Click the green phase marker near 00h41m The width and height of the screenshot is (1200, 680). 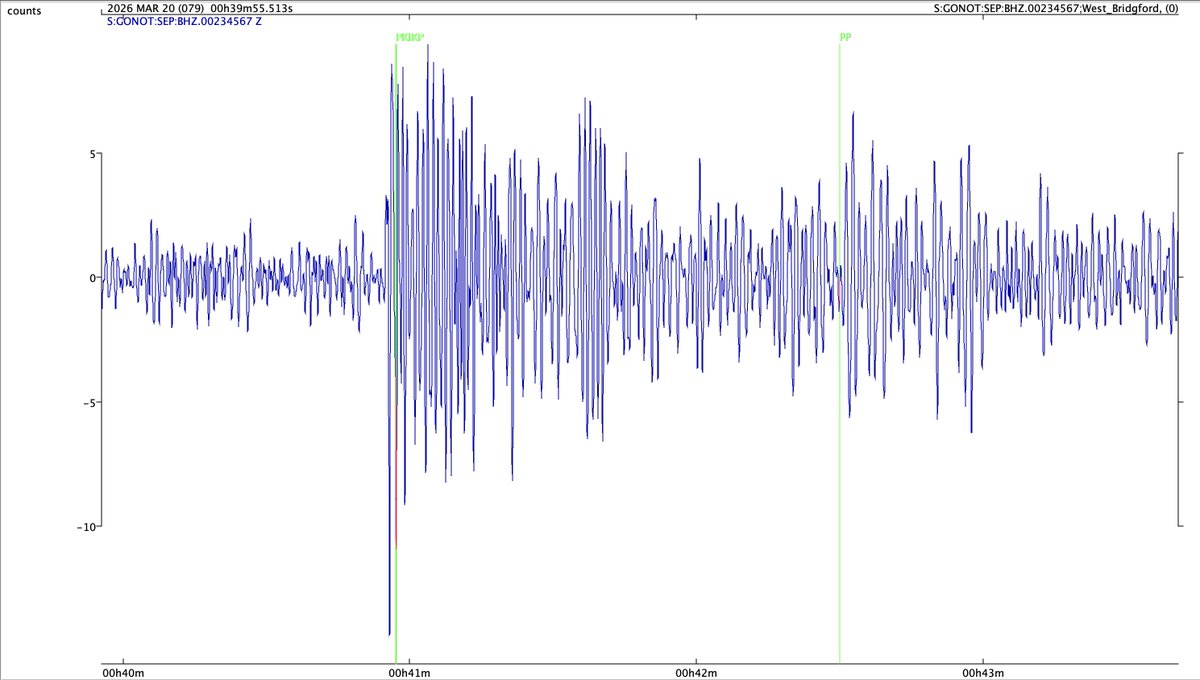396,352
